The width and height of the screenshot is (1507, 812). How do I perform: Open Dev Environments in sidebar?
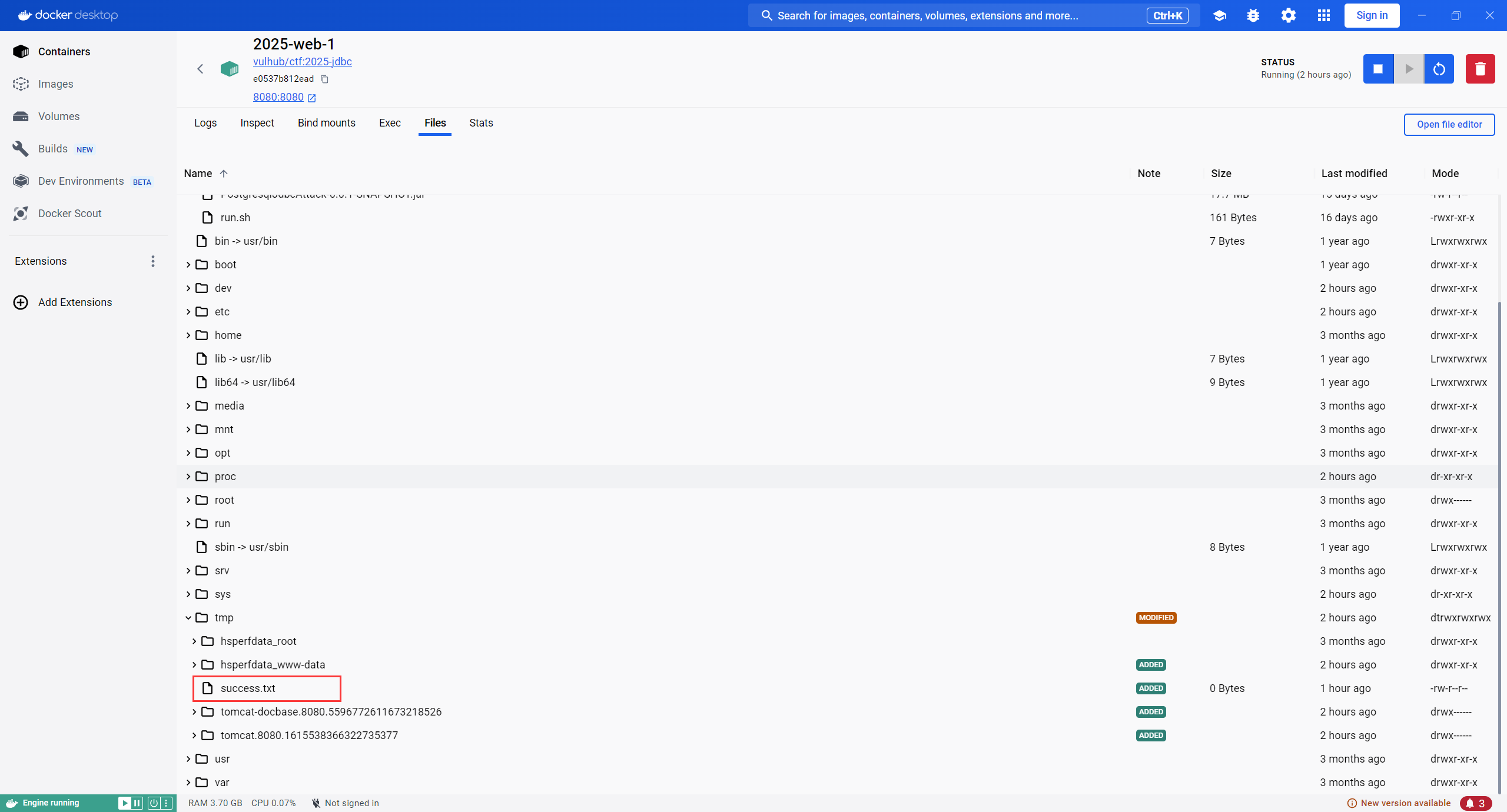tap(81, 181)
